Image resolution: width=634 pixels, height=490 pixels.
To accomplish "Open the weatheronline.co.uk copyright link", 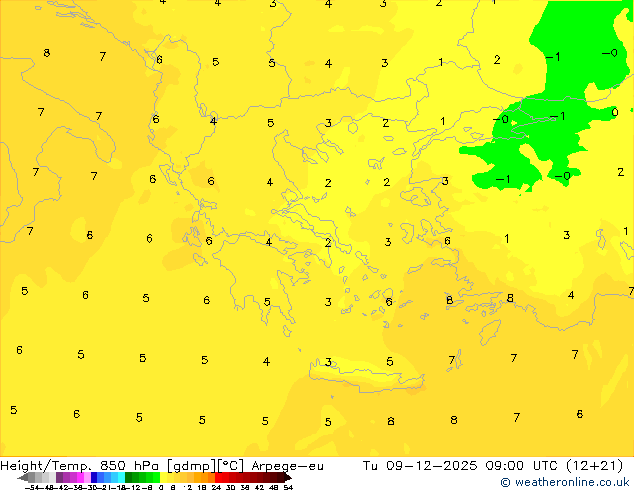I will [x=565, y=482].
